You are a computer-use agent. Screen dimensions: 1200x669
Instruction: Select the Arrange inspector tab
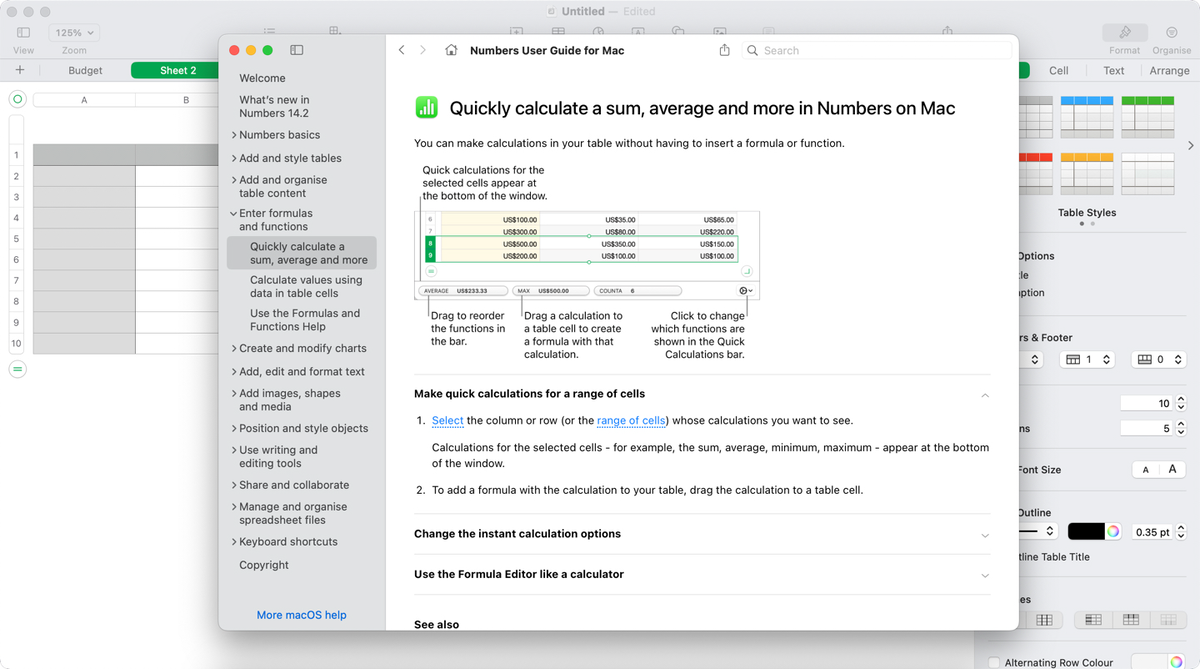click(1169, 71)
